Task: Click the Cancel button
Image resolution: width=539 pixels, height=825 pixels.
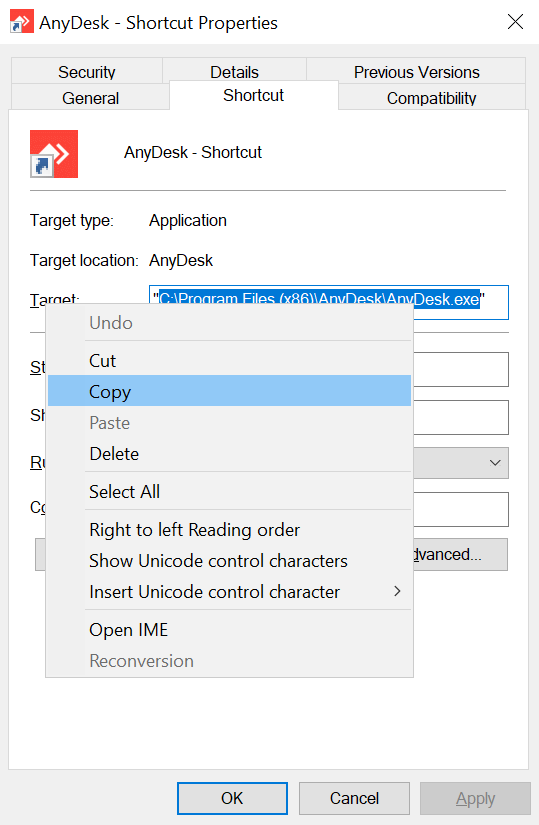Action: [x=354, y=798]
